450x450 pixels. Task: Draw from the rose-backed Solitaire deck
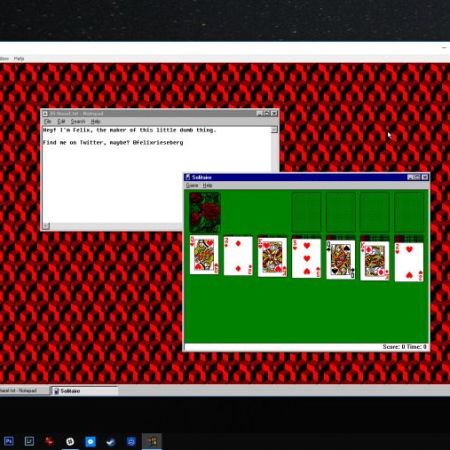point(205,212)
